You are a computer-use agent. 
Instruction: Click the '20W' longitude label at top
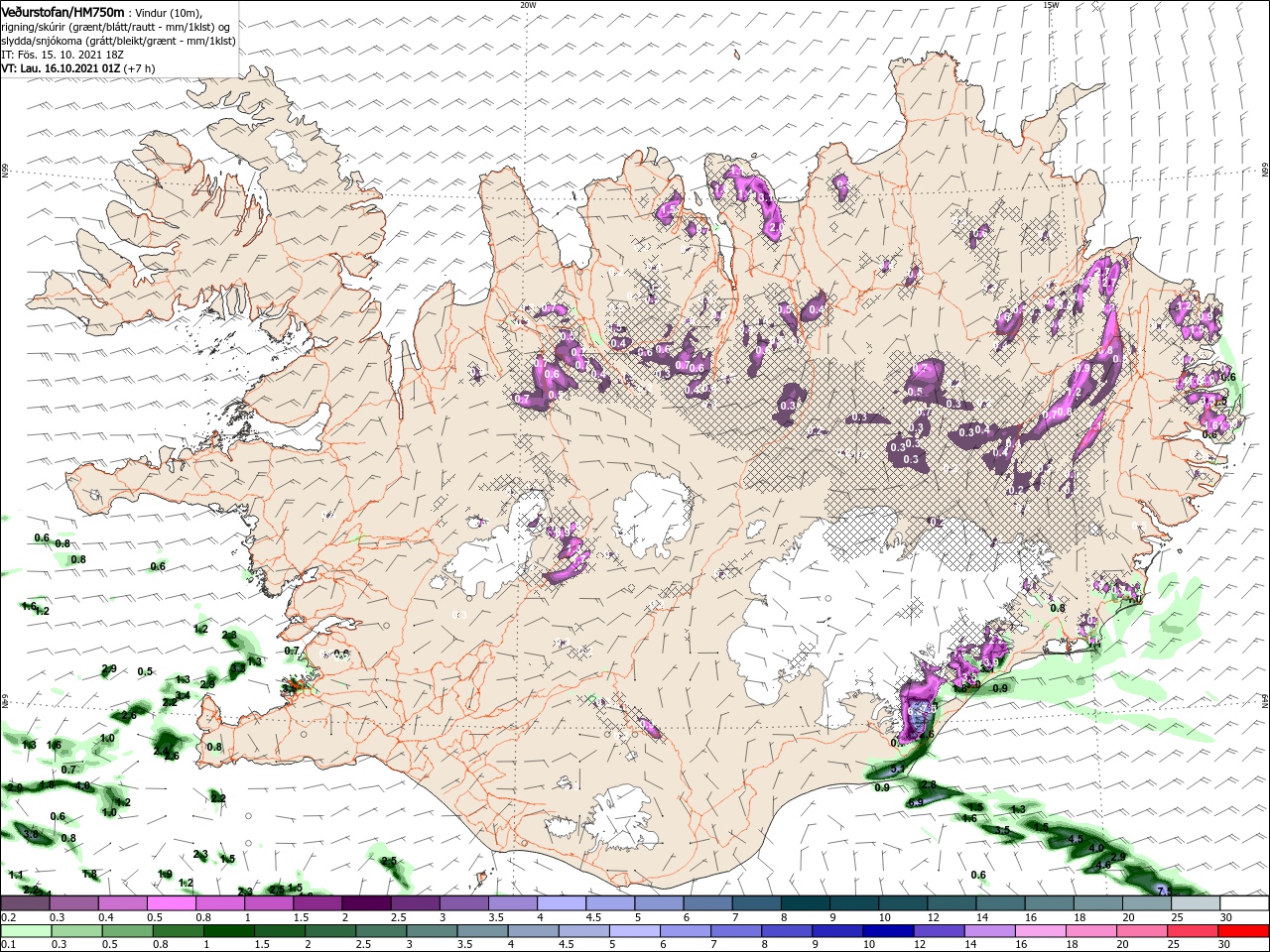click(528, 5)
